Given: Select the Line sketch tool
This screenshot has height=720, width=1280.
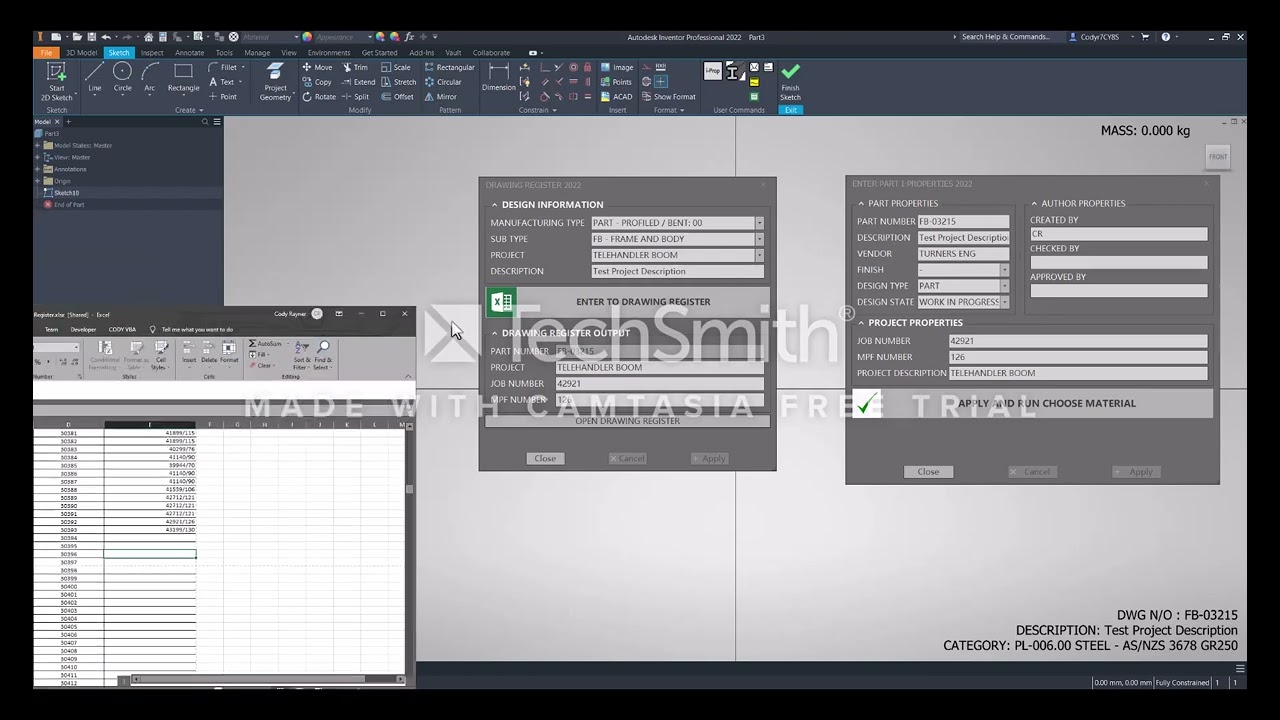Looking at the screenshot, I should click(94, 77).
